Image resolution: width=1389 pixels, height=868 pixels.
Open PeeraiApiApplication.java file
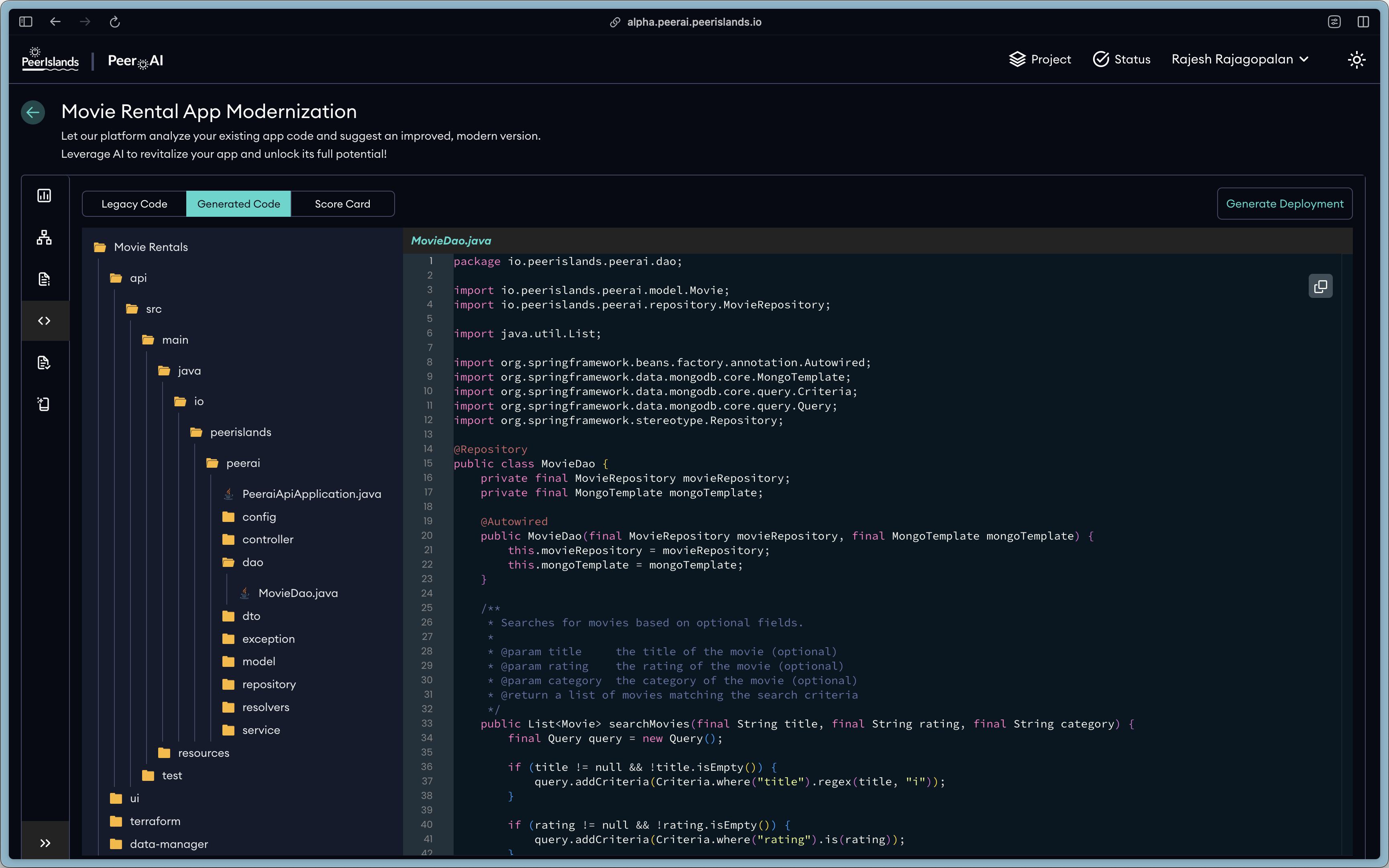[311, 494]
